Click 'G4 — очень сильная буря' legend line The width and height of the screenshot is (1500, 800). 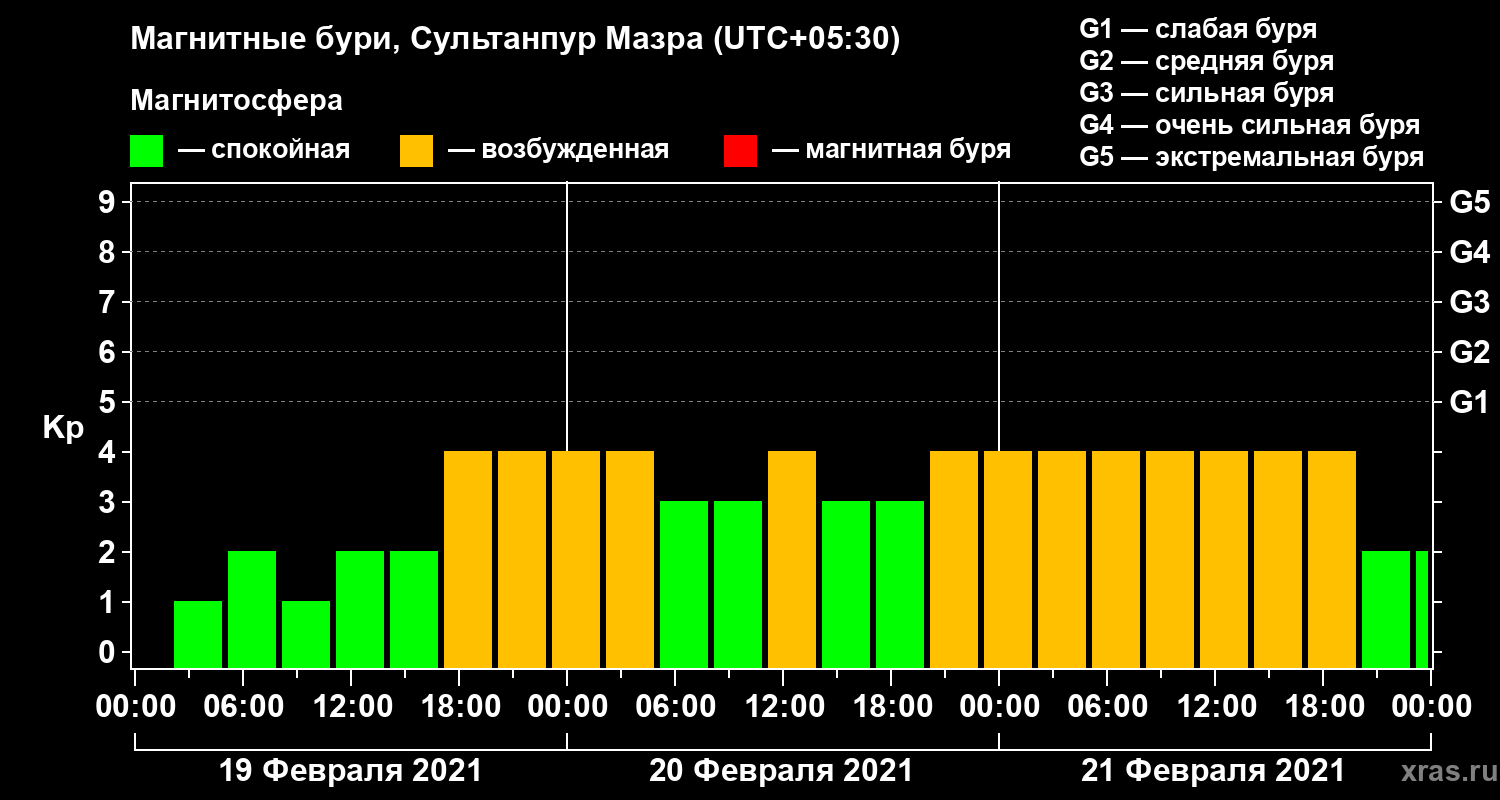[x=1249, y=125]
